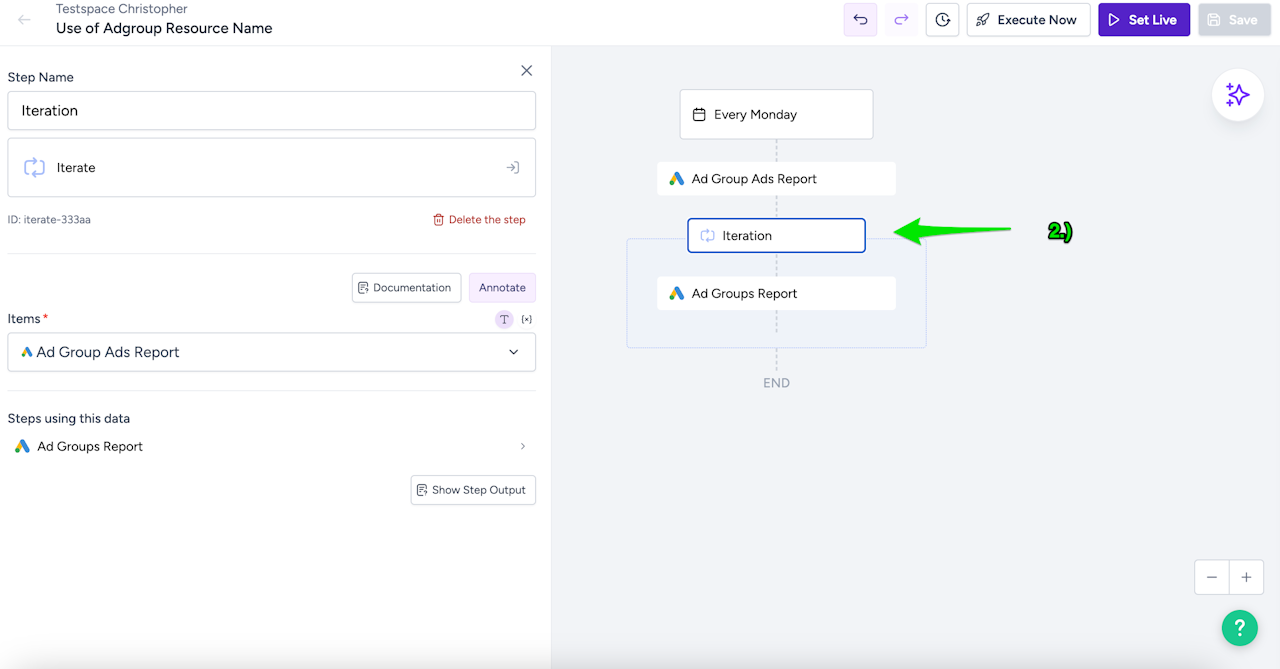Viewport: 1280px width, 669px height.
Task: Undo the last change
Action: pos(861,20)
